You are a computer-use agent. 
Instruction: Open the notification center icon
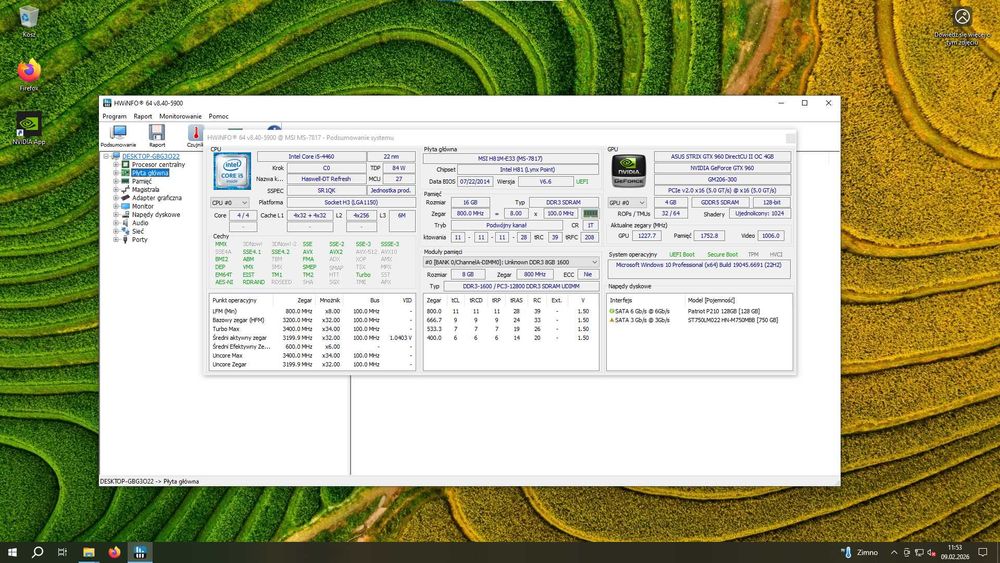(x=983, y=552)
